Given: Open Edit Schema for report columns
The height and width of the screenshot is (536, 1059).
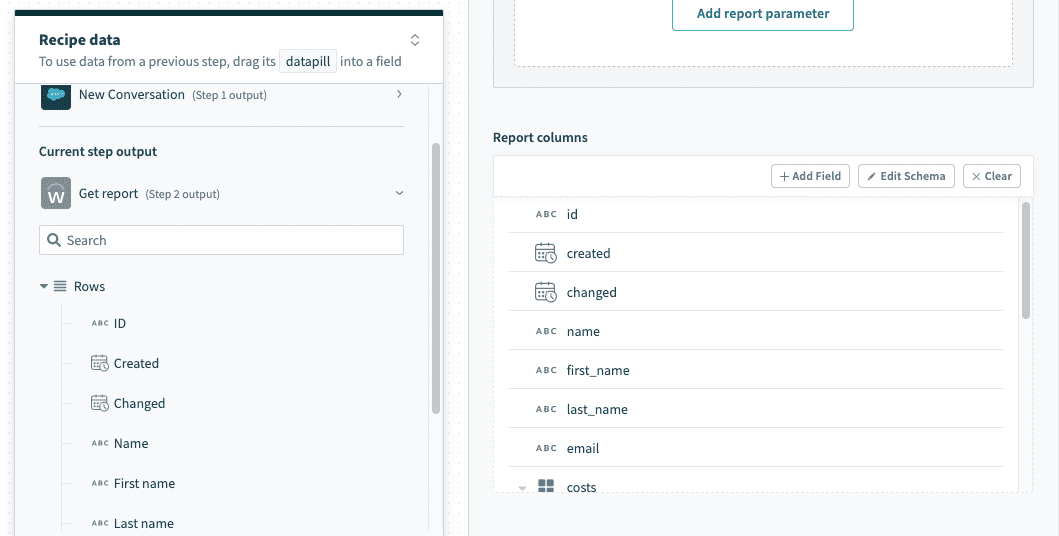Looking at the screenshot, I should [x=906, y=176].
